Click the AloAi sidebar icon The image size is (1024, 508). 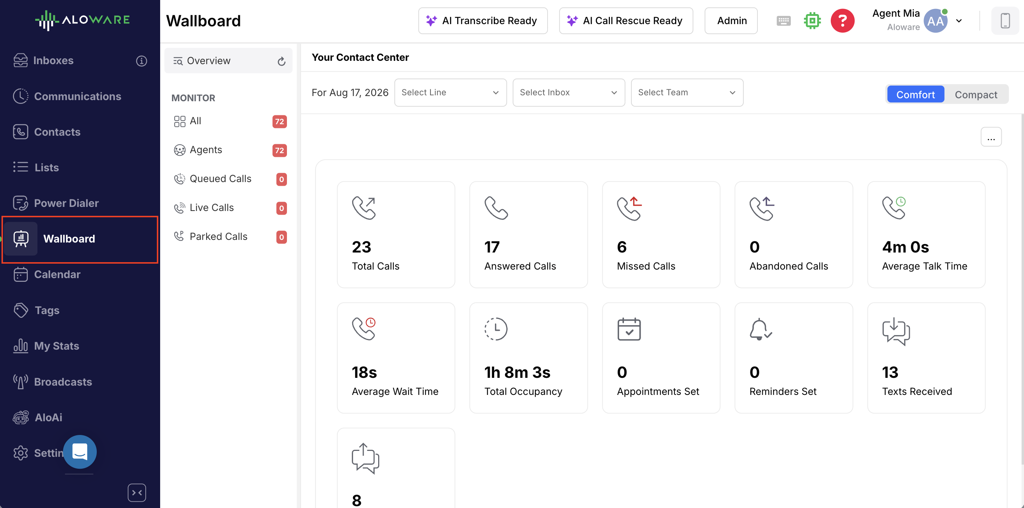tap(21, 417)
